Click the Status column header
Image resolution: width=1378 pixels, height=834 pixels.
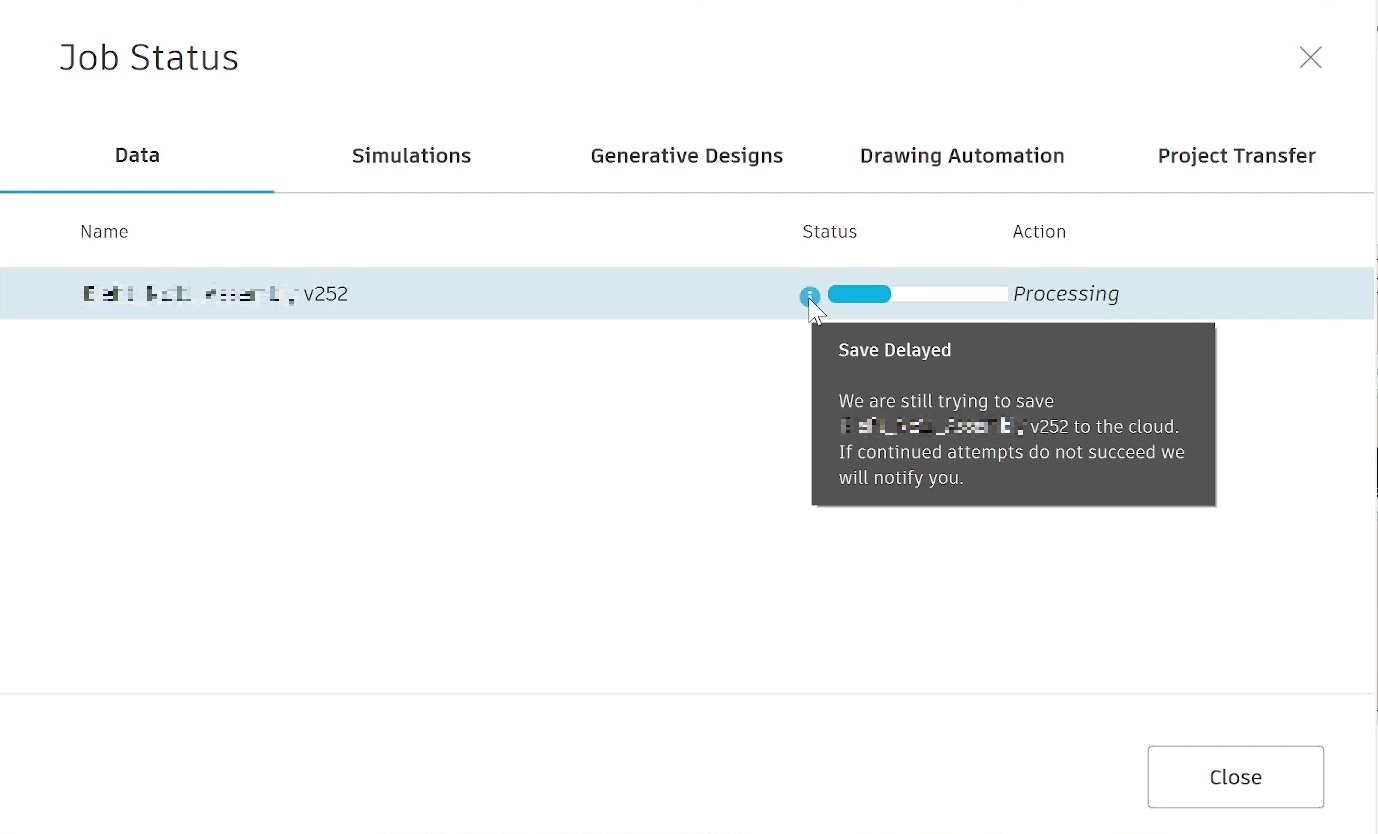point(829,232)
